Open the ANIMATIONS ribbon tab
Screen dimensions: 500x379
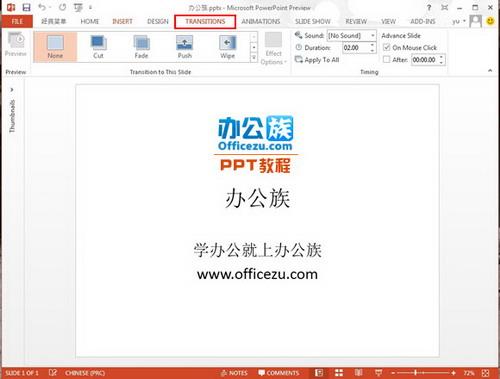pyautogui.click(x=261, y=21)
